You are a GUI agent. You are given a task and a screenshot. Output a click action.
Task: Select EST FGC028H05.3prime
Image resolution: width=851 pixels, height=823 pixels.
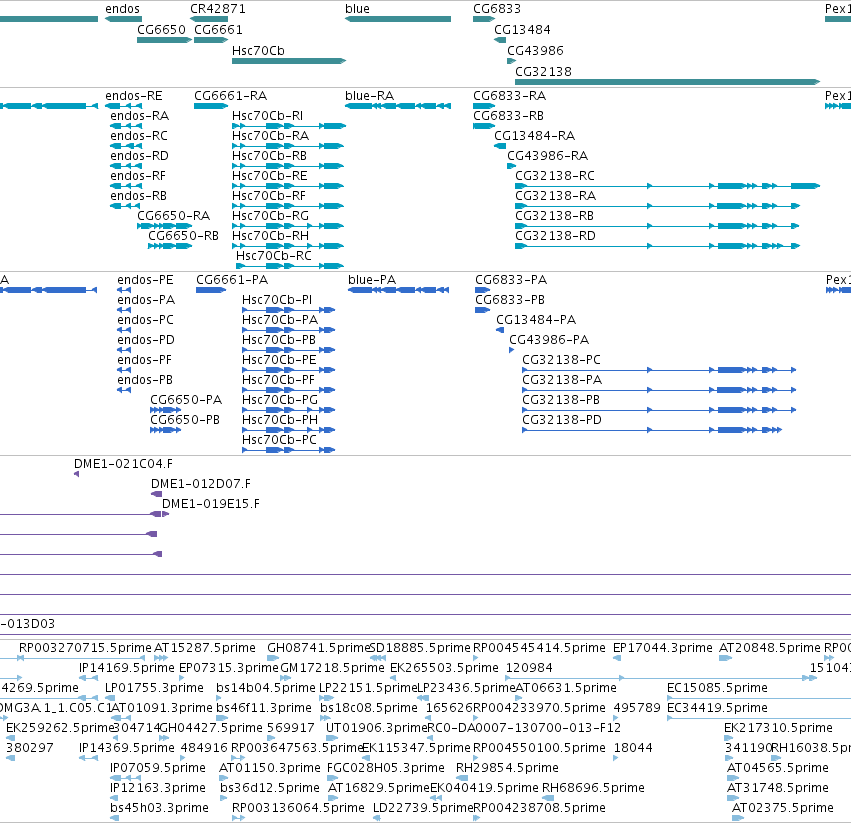[385, 768]
